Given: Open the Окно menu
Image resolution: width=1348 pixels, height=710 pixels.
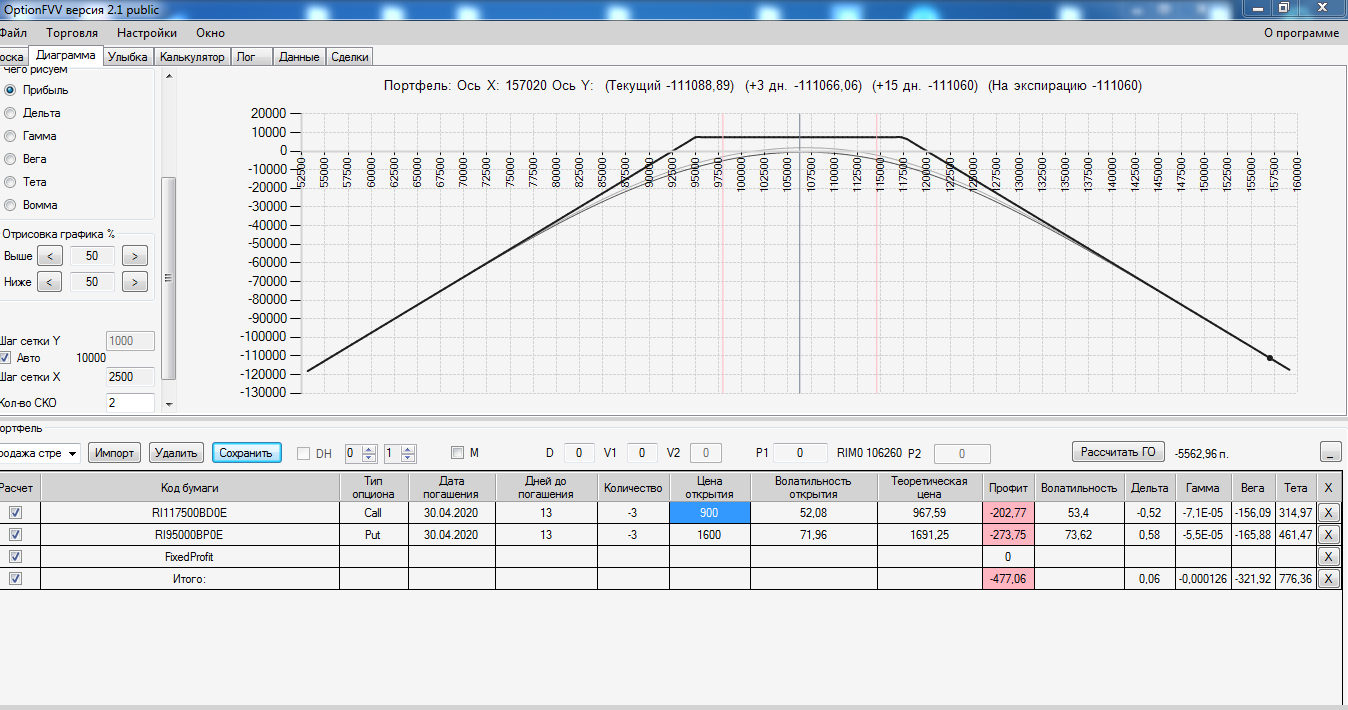Looking at the screenshot, I should pyautogui.click(x=210, y=33).
